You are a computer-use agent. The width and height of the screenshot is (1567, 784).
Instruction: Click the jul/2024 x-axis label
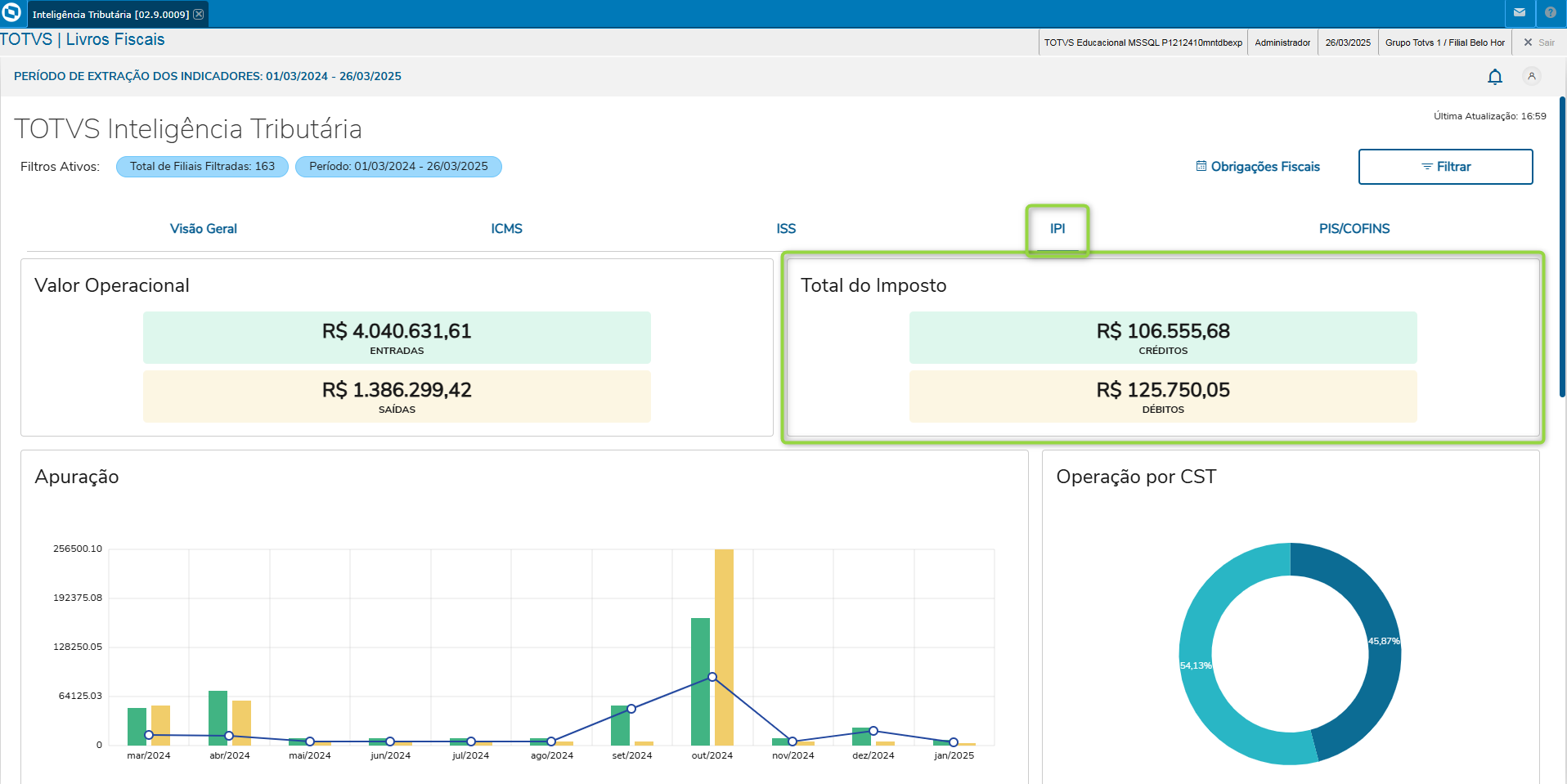(x=471, y=755)
